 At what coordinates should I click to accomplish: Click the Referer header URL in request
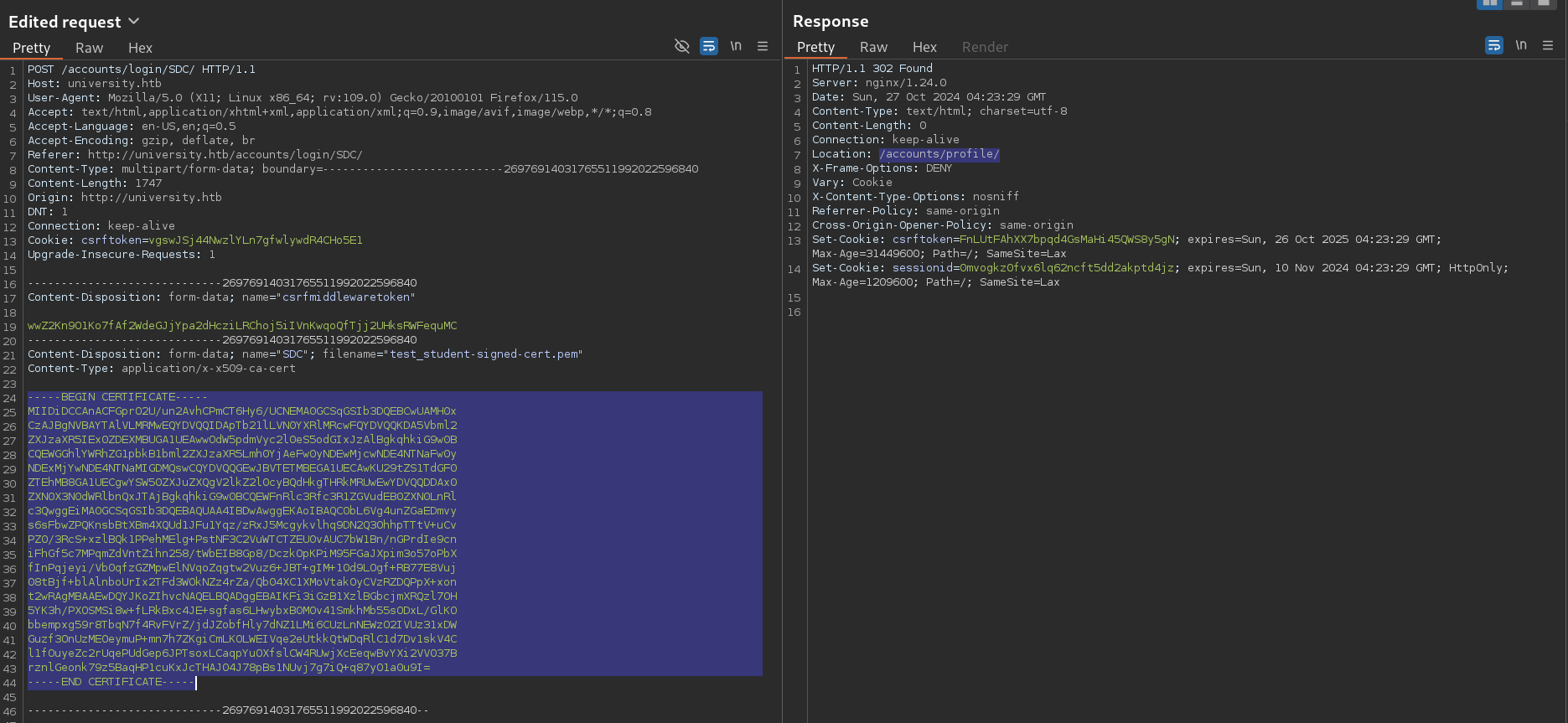[225, 155]
